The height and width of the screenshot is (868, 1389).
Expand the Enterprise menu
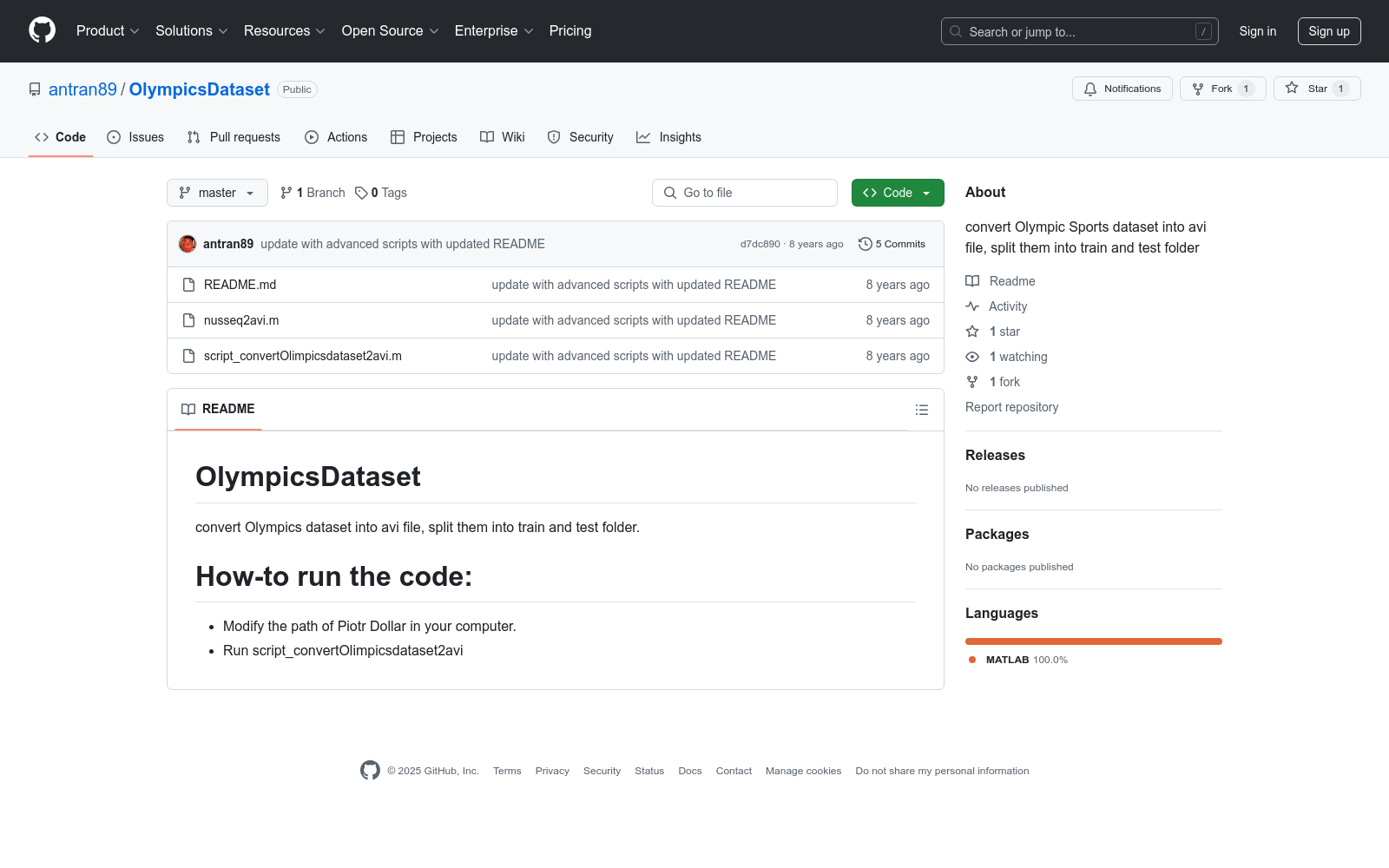pyautogui.click(x=494, y=31)
